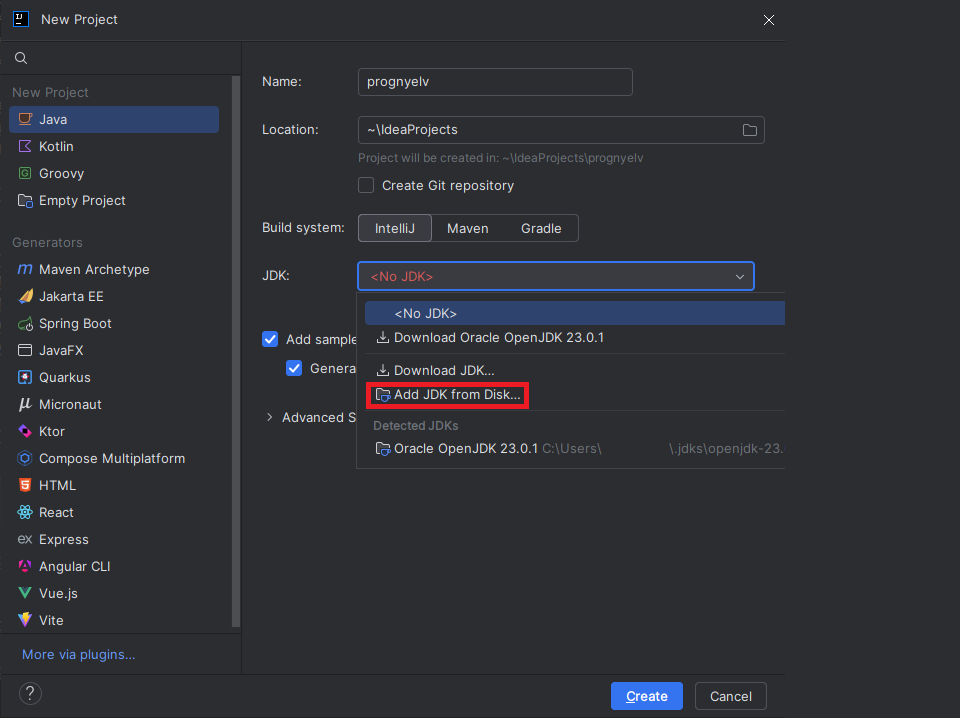
Task: Select Micronaut generator
Action: pos(114,404)
